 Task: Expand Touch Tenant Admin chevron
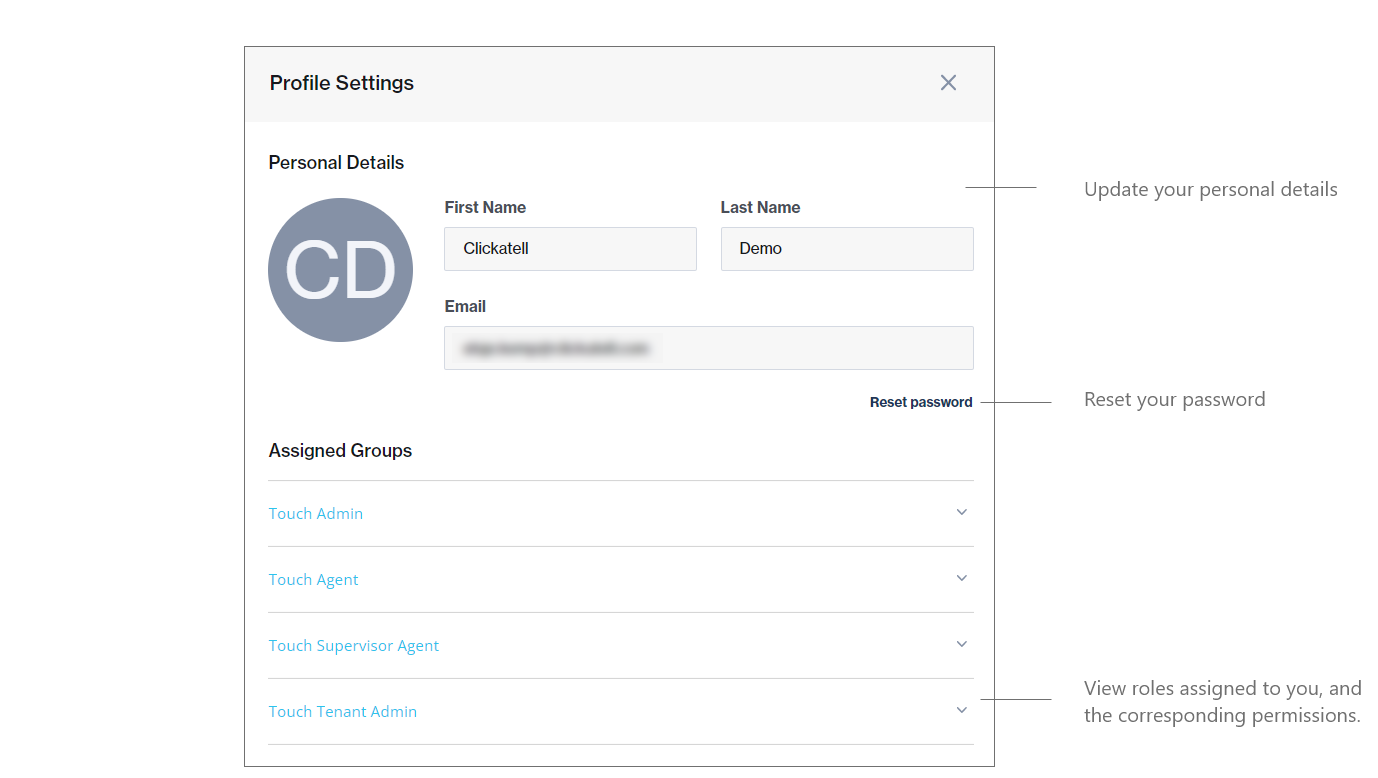[x=961, y=711]
